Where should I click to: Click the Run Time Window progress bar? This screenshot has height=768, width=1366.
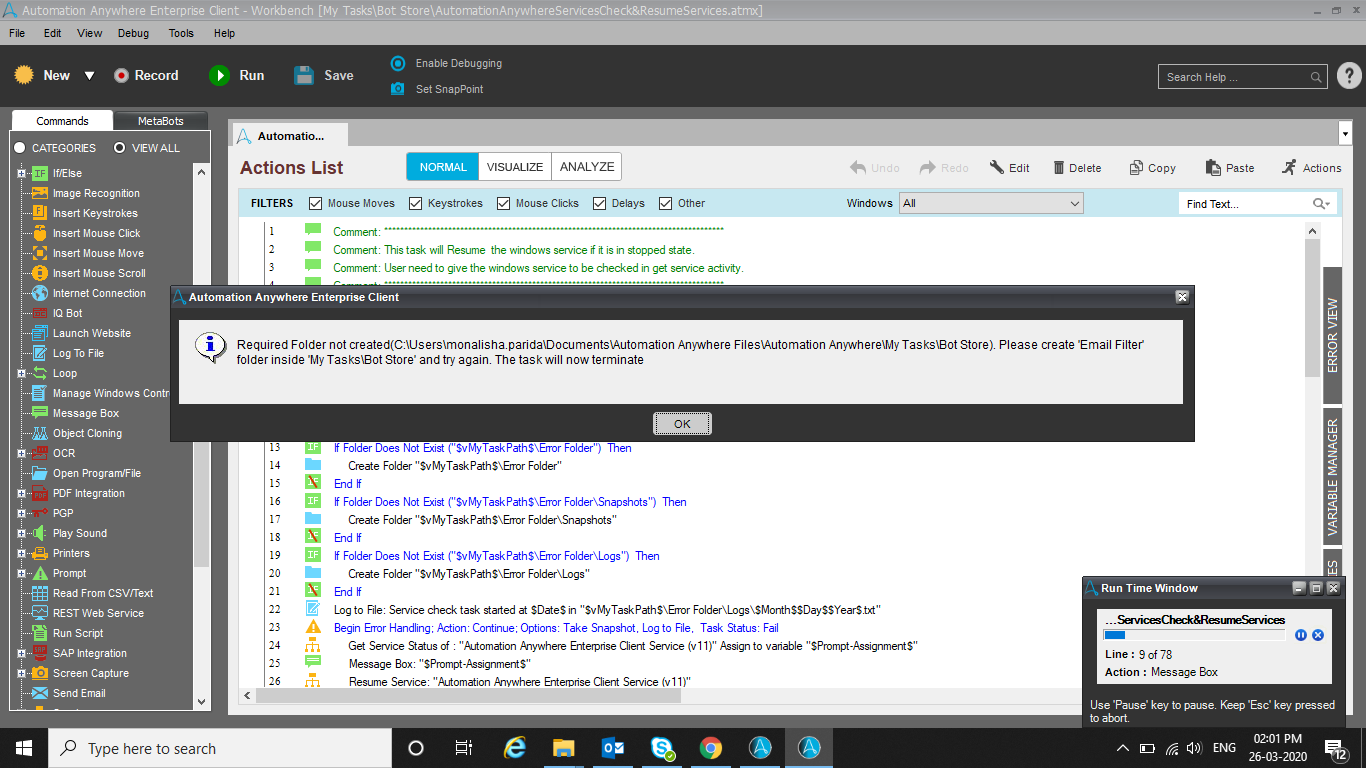1194,635
